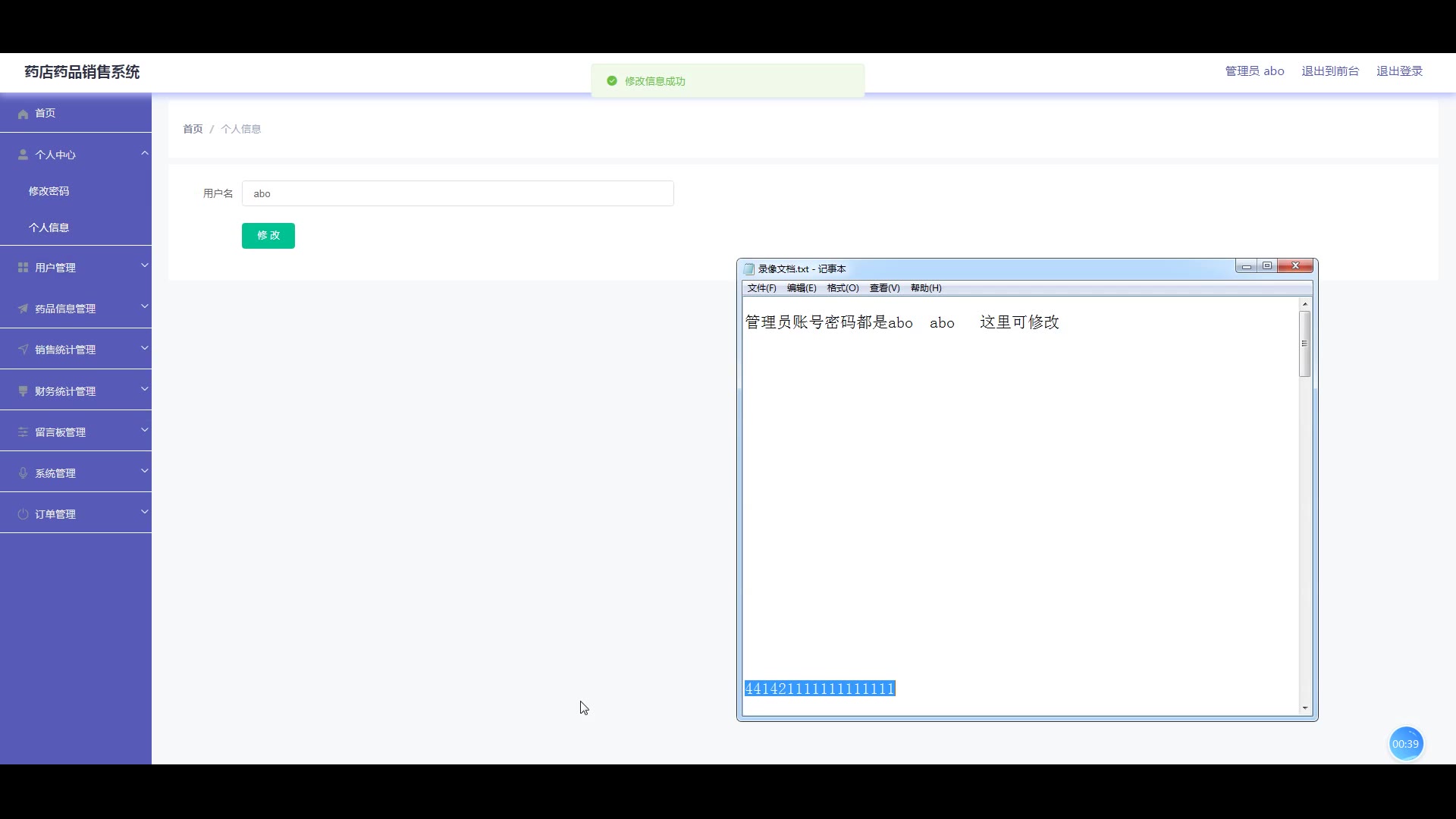Click the arrow icon beside 销售统计管理
The height and width of the screenshot is (819, 1456).
tap(23, 350)
